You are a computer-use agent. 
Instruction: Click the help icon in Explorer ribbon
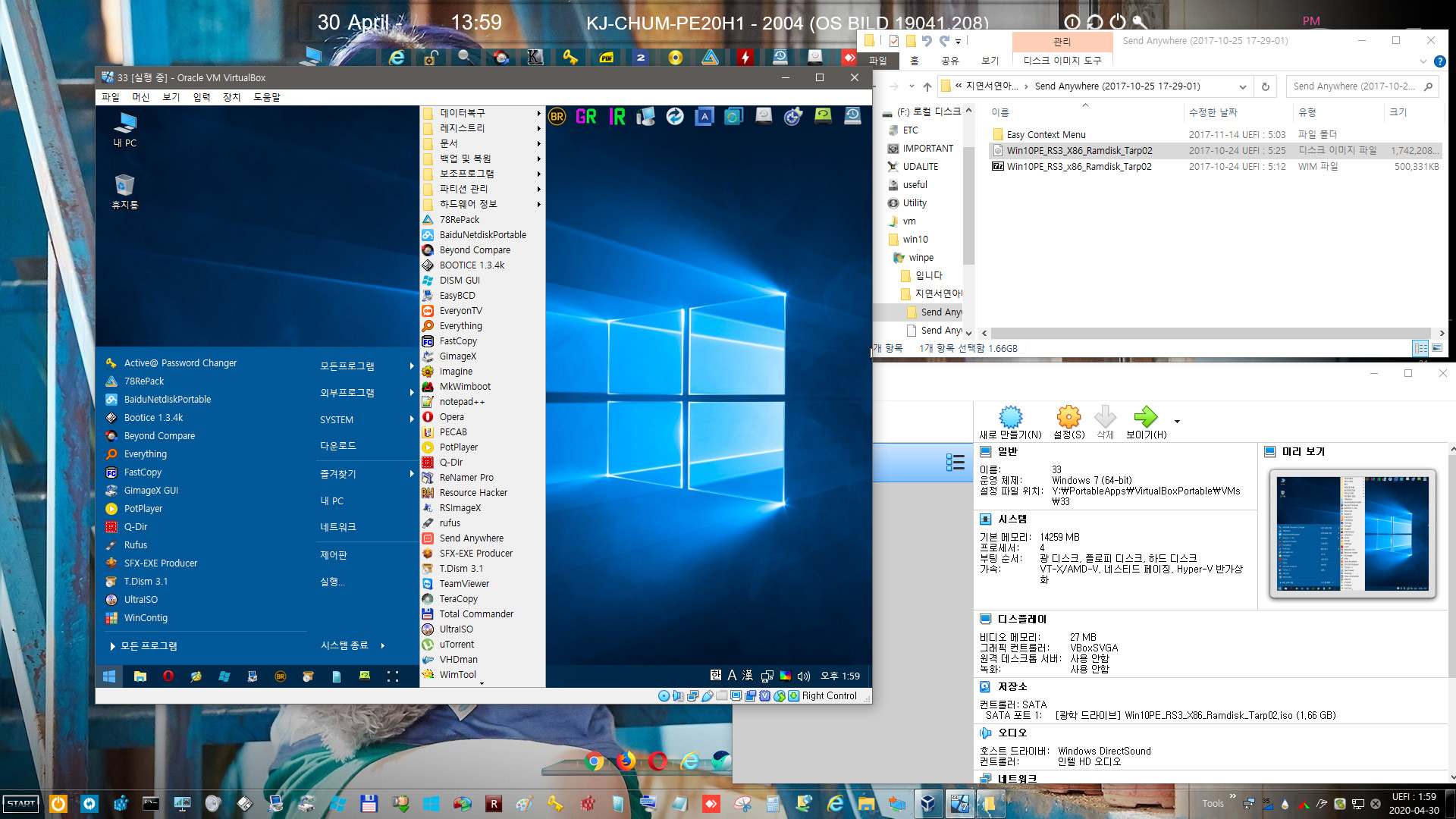[1439, 61]
